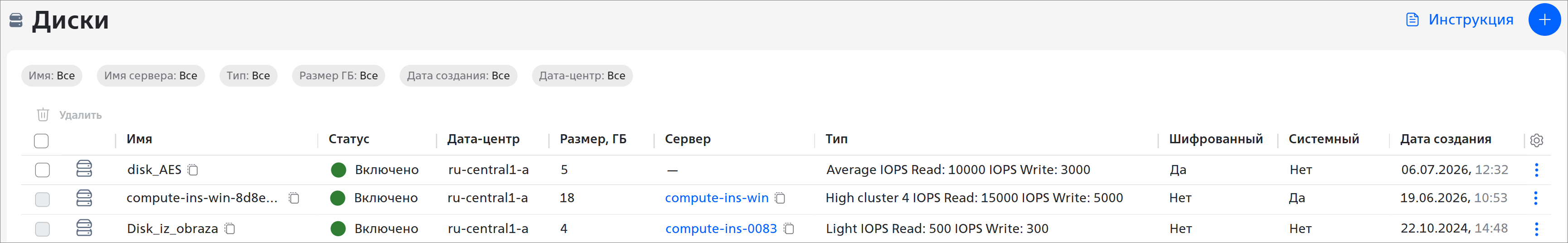Open actions menu for Disk_iz_obraza row
Viewport: 1568px width, 243px height.
(1536, 229)
